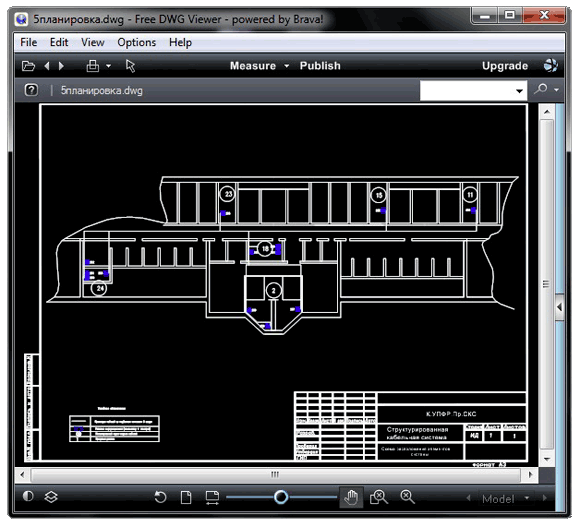The image size is (580, 527).
Task: Select the zoom window tool
Action: point(379,497)
